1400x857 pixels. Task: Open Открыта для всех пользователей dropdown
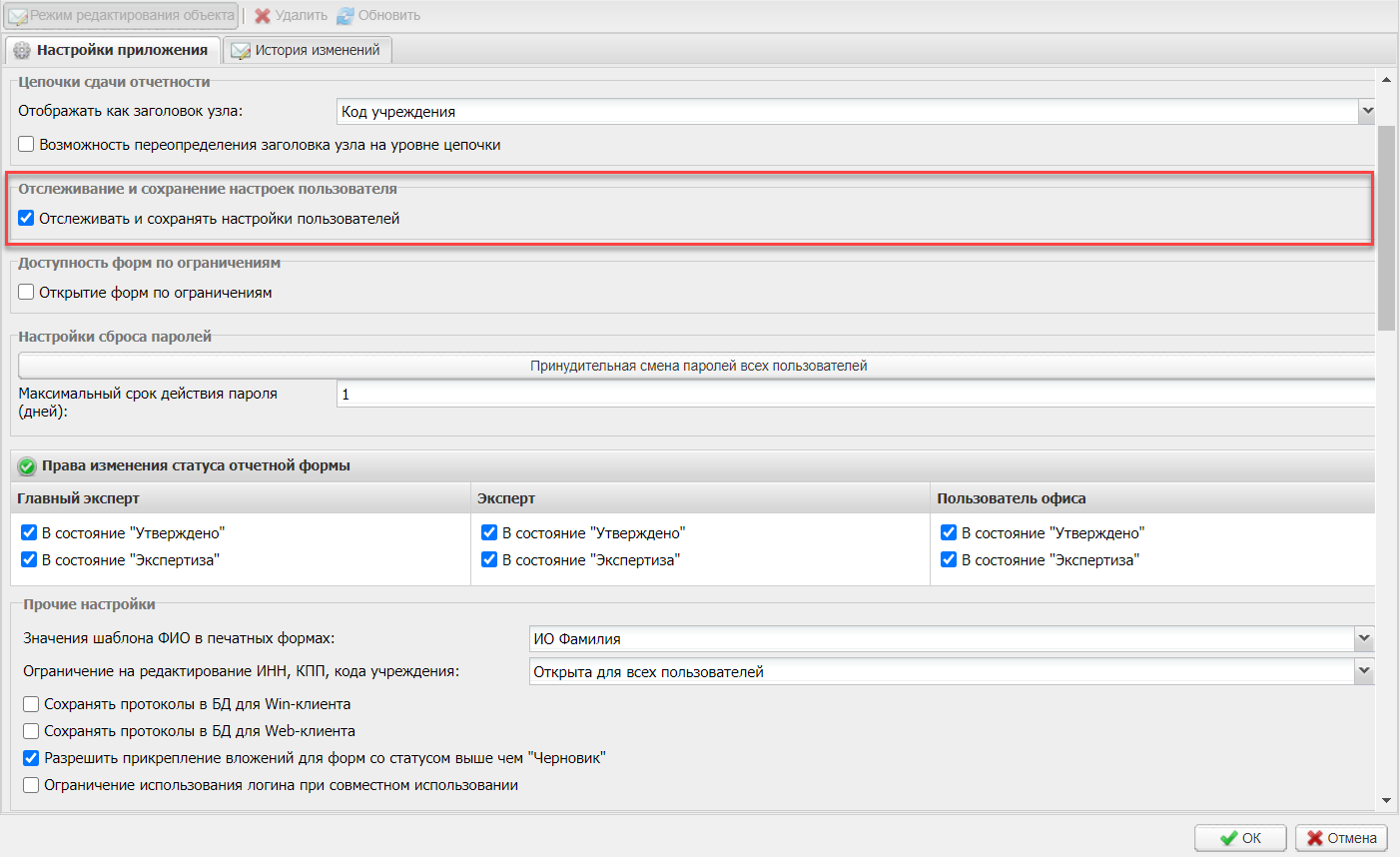coord(1364,672)
